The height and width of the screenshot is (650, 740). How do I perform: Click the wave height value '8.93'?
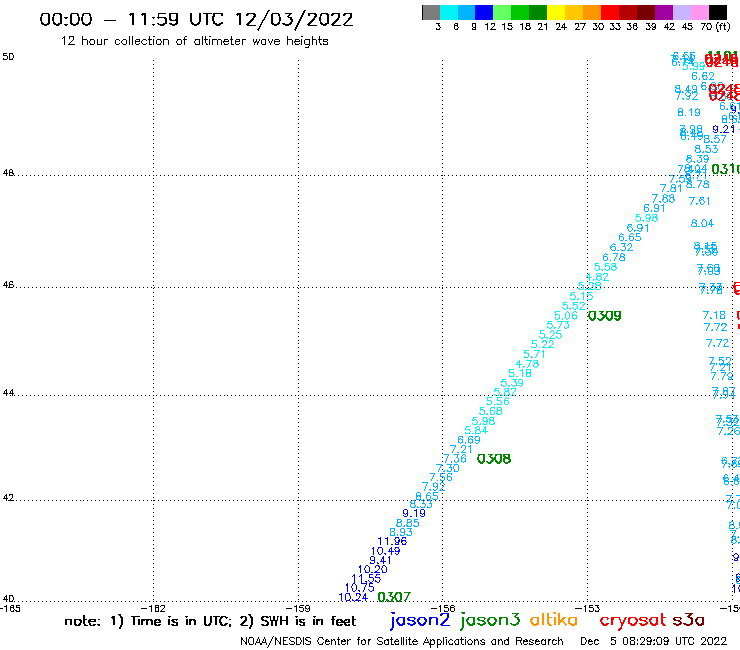(x=401, y=532)
